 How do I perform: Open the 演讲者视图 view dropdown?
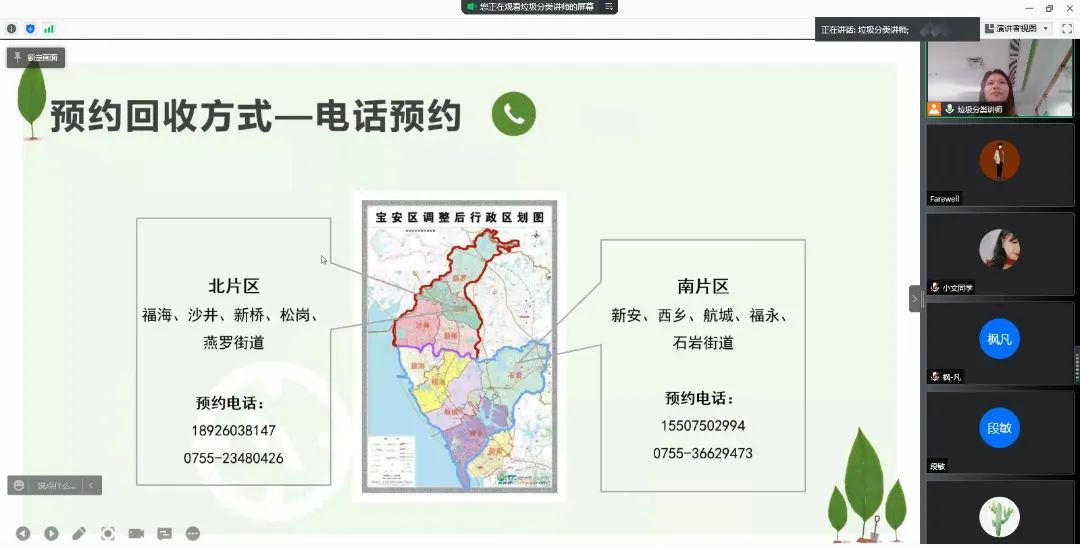coord(1016,29)
